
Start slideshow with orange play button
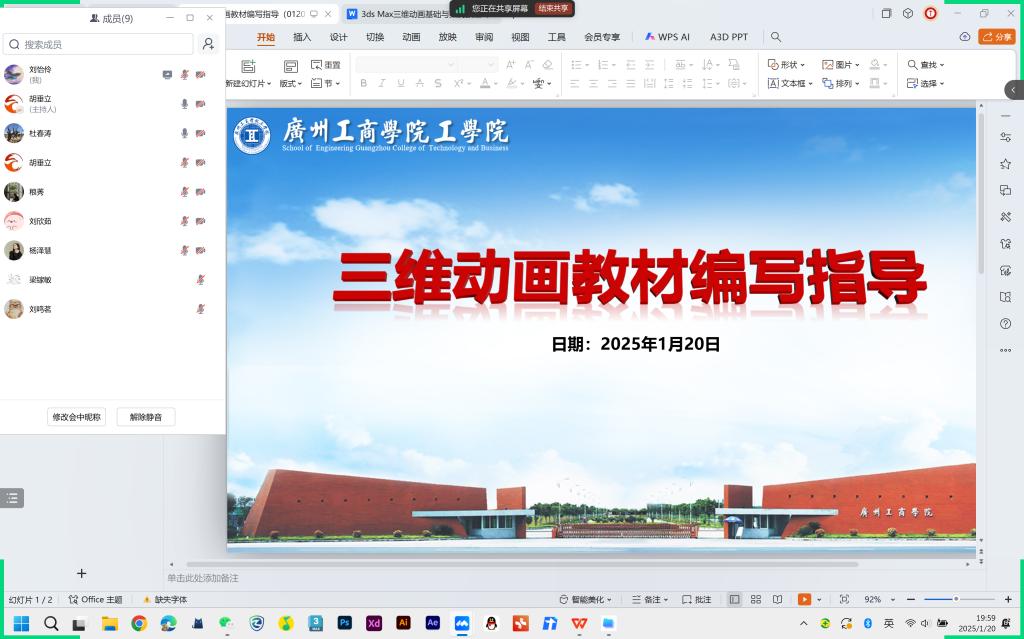click(804, 599)
